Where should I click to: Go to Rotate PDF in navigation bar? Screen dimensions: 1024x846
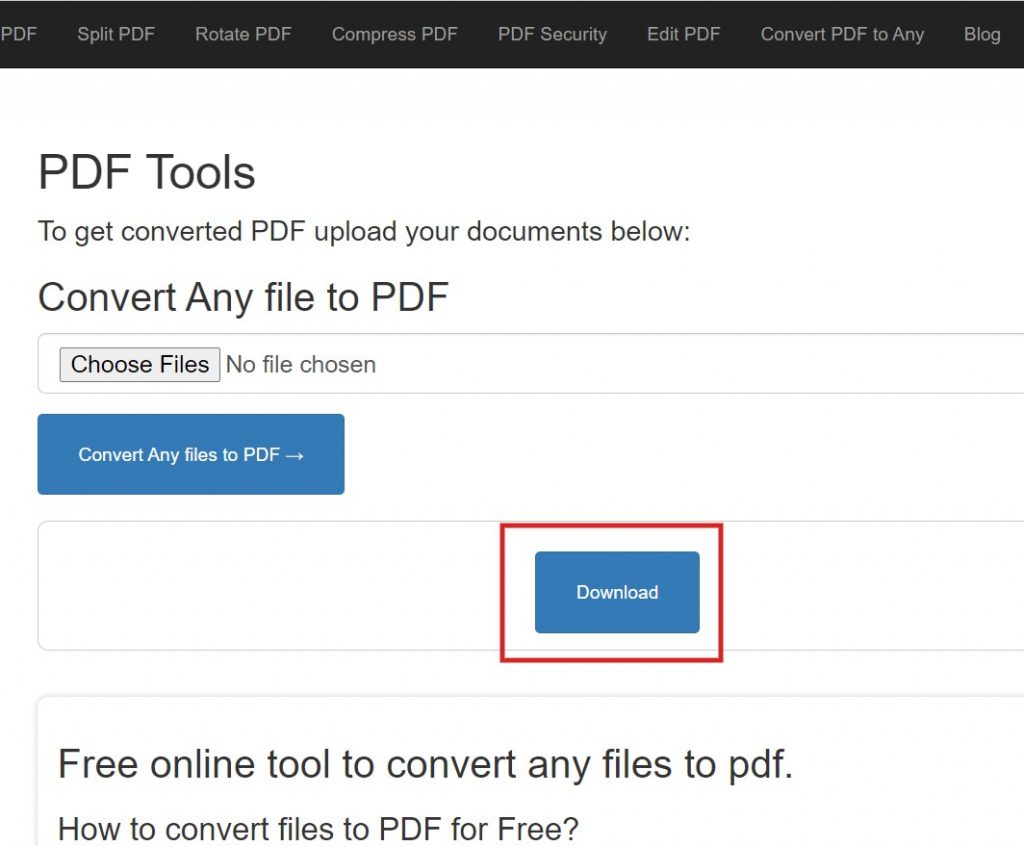(243, 34)
